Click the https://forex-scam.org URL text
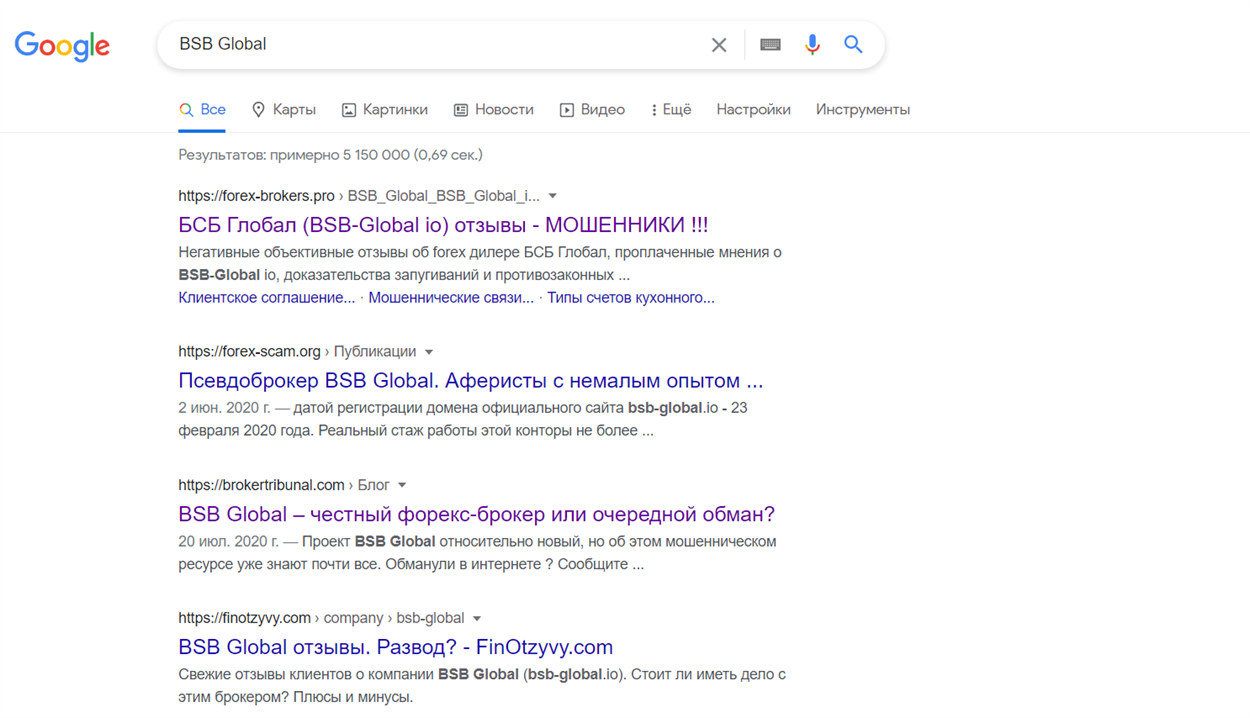This screenshot has width=1250, height=718. [x=249, y=352]
